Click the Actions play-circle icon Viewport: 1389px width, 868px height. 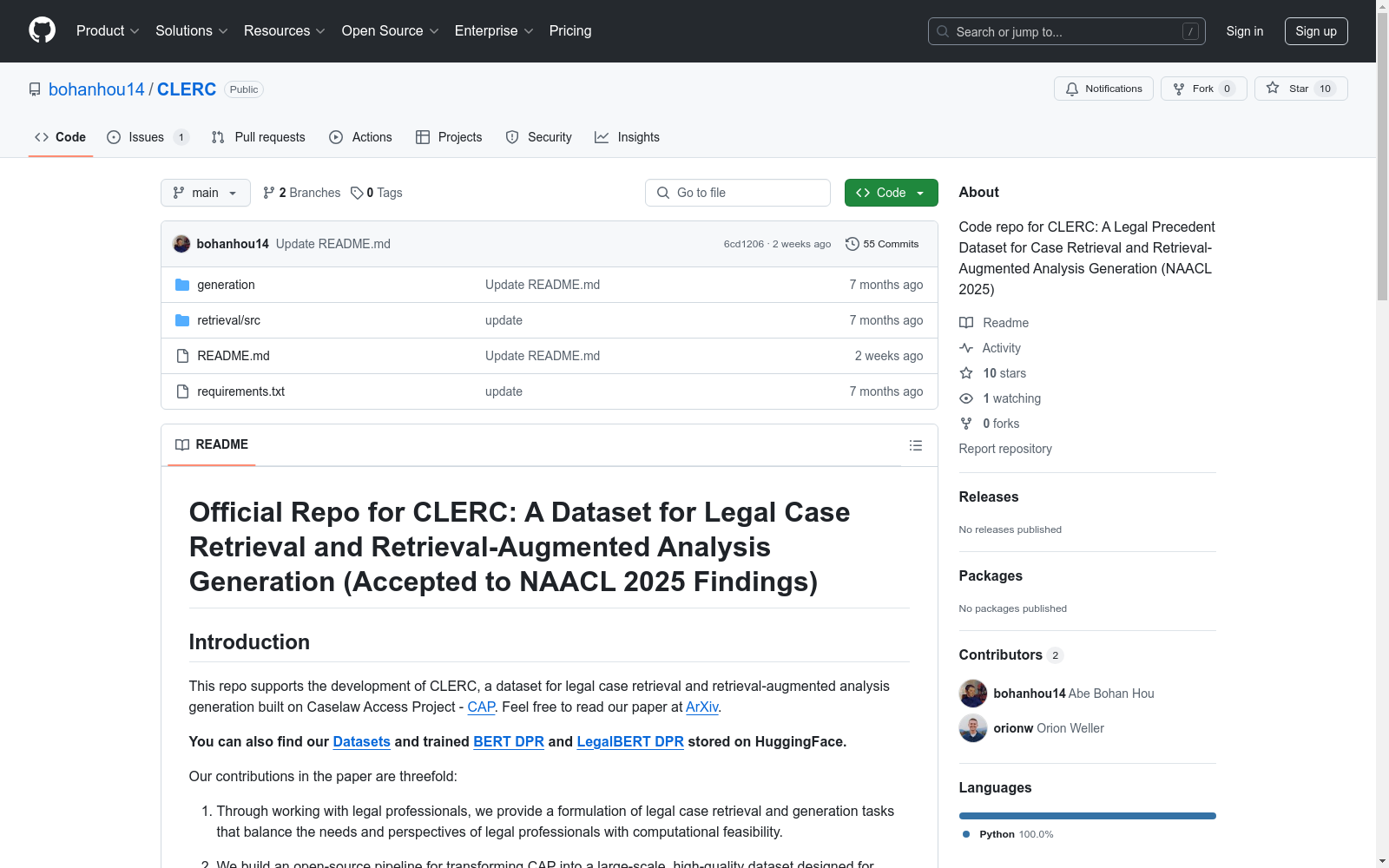(335, 137)
